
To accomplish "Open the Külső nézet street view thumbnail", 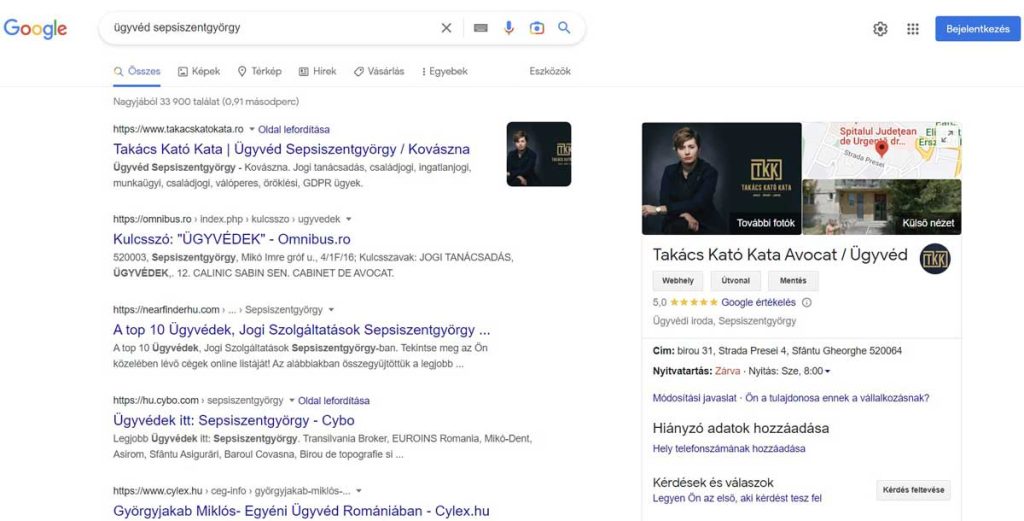I will tap(882, 207).
